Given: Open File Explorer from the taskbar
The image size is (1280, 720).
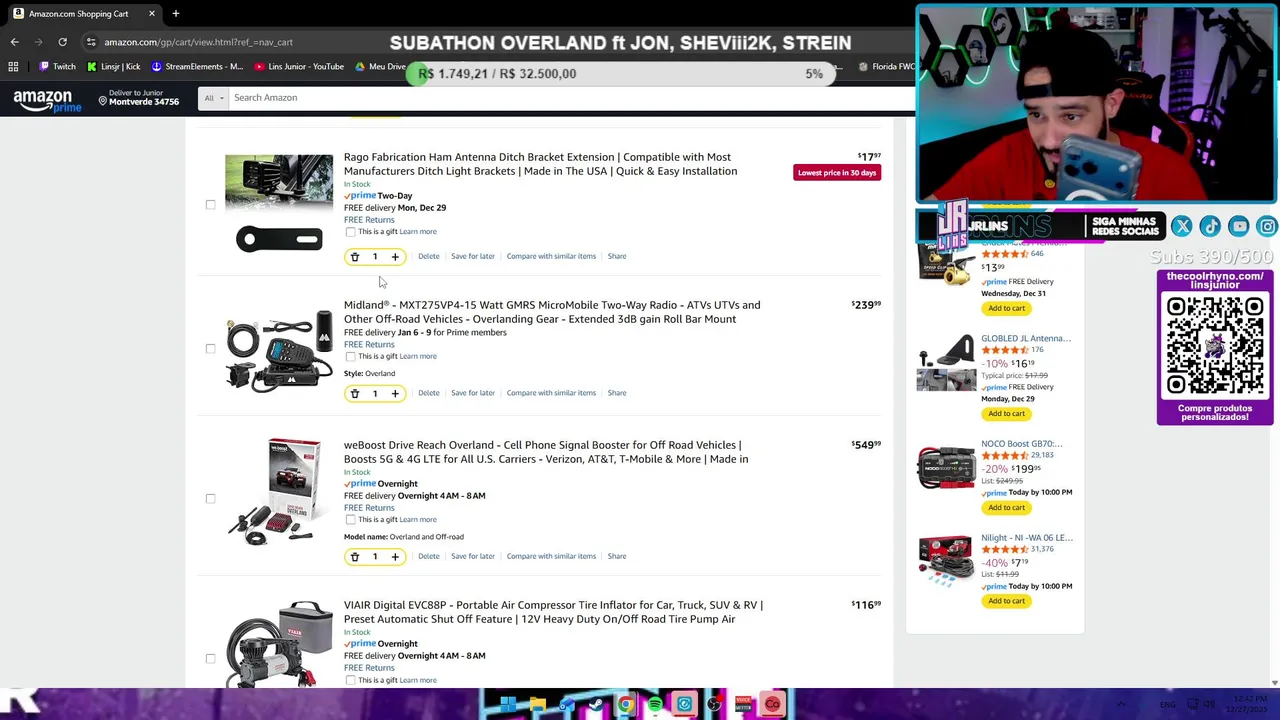Looking at the screenshot, I should pos(537,705).
